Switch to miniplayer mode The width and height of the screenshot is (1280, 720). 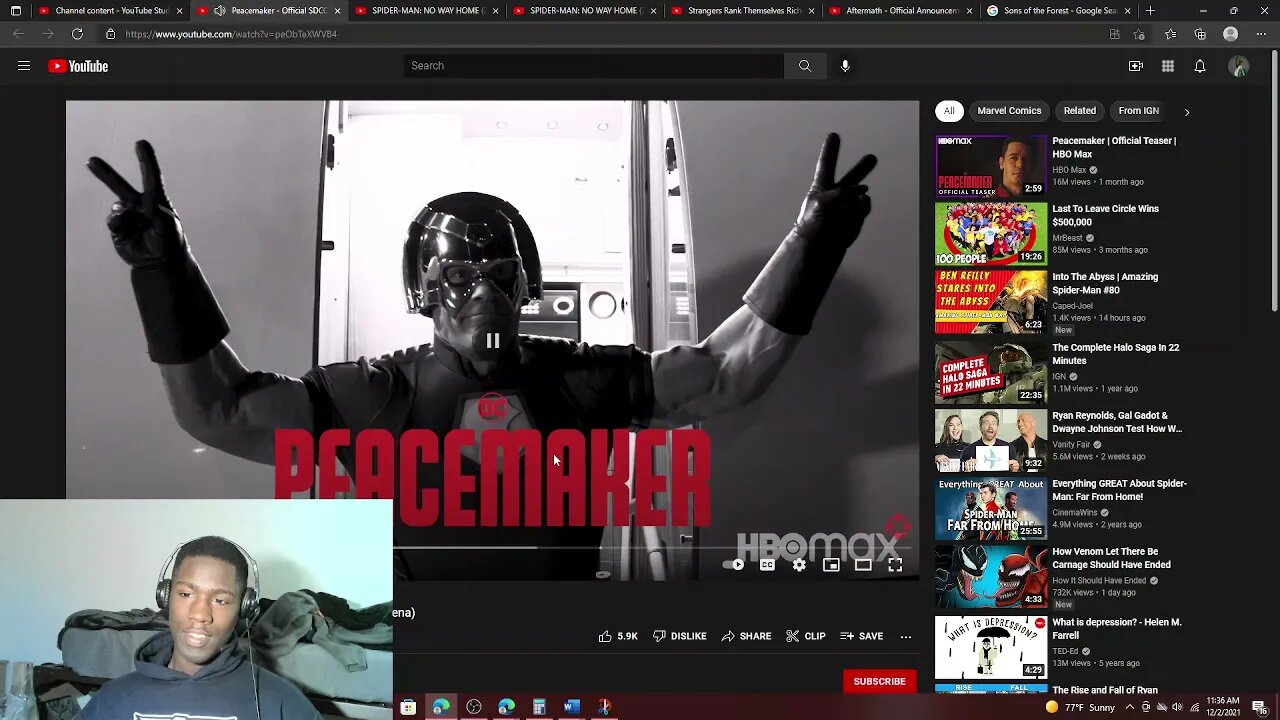click(831, 565)
